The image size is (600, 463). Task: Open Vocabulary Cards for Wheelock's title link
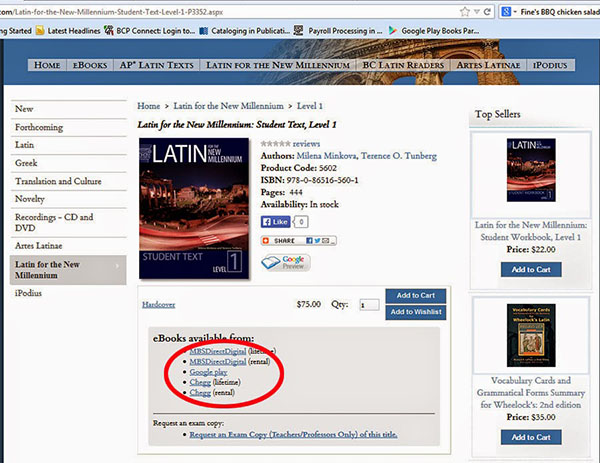(531, 393)
